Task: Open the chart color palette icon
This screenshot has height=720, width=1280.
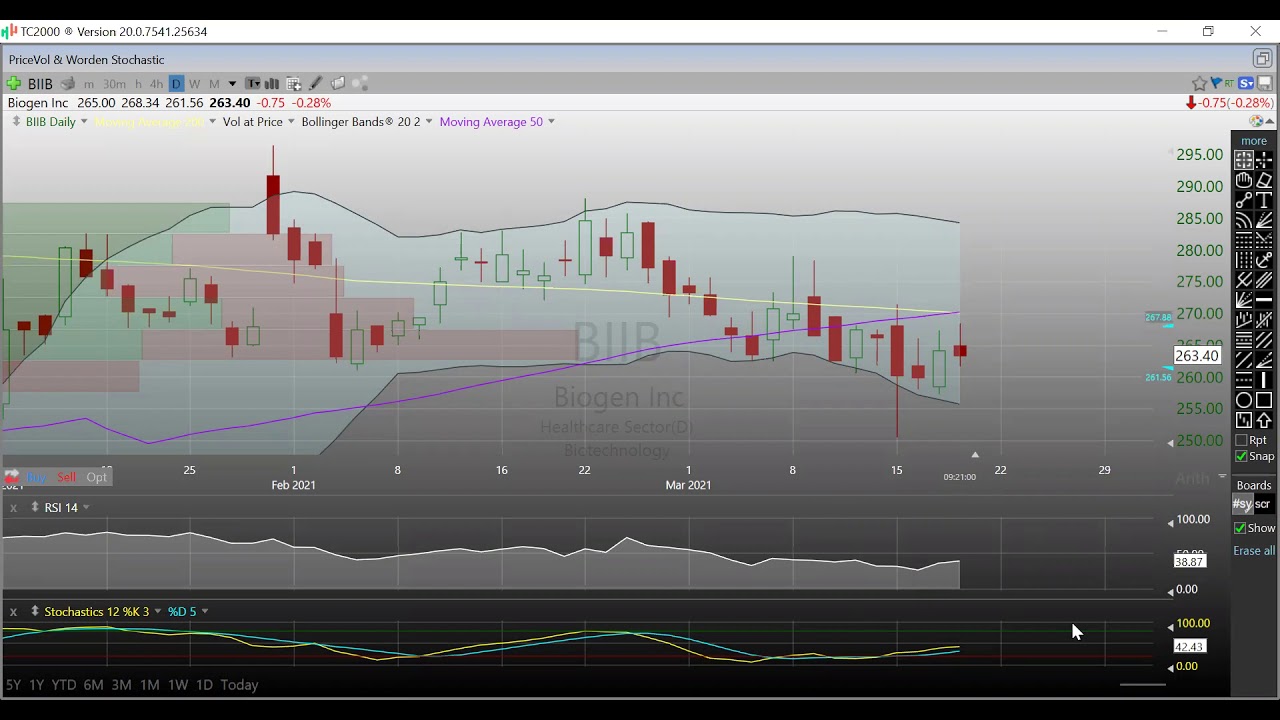Action: (x=1256, y=121)
